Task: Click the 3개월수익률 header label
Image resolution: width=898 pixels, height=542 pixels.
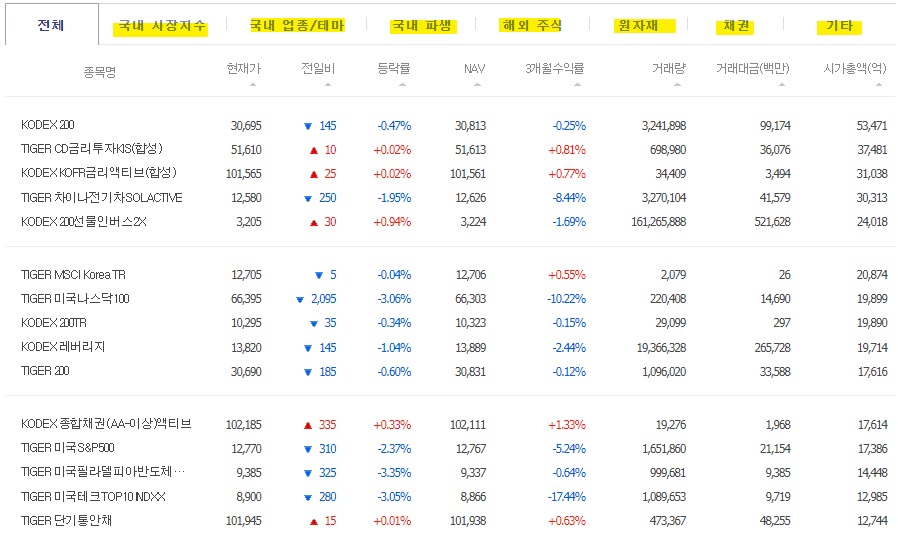Action: click(x=554, y=68)
